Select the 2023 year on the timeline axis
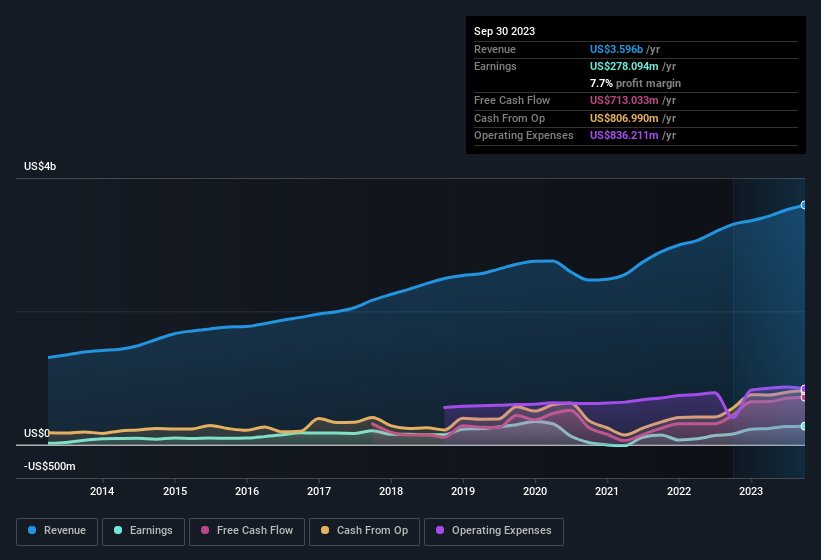 click(751, 491)
